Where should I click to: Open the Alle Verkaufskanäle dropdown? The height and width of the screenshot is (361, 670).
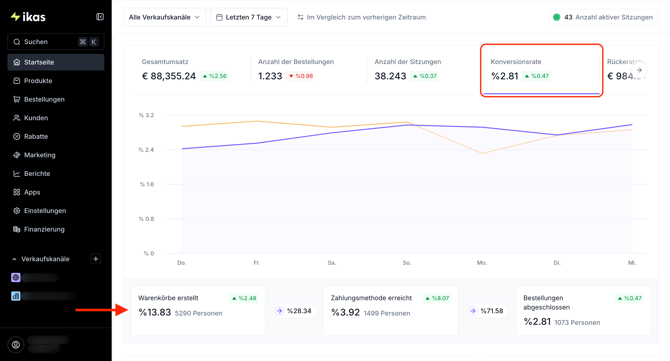pos(165,18)
